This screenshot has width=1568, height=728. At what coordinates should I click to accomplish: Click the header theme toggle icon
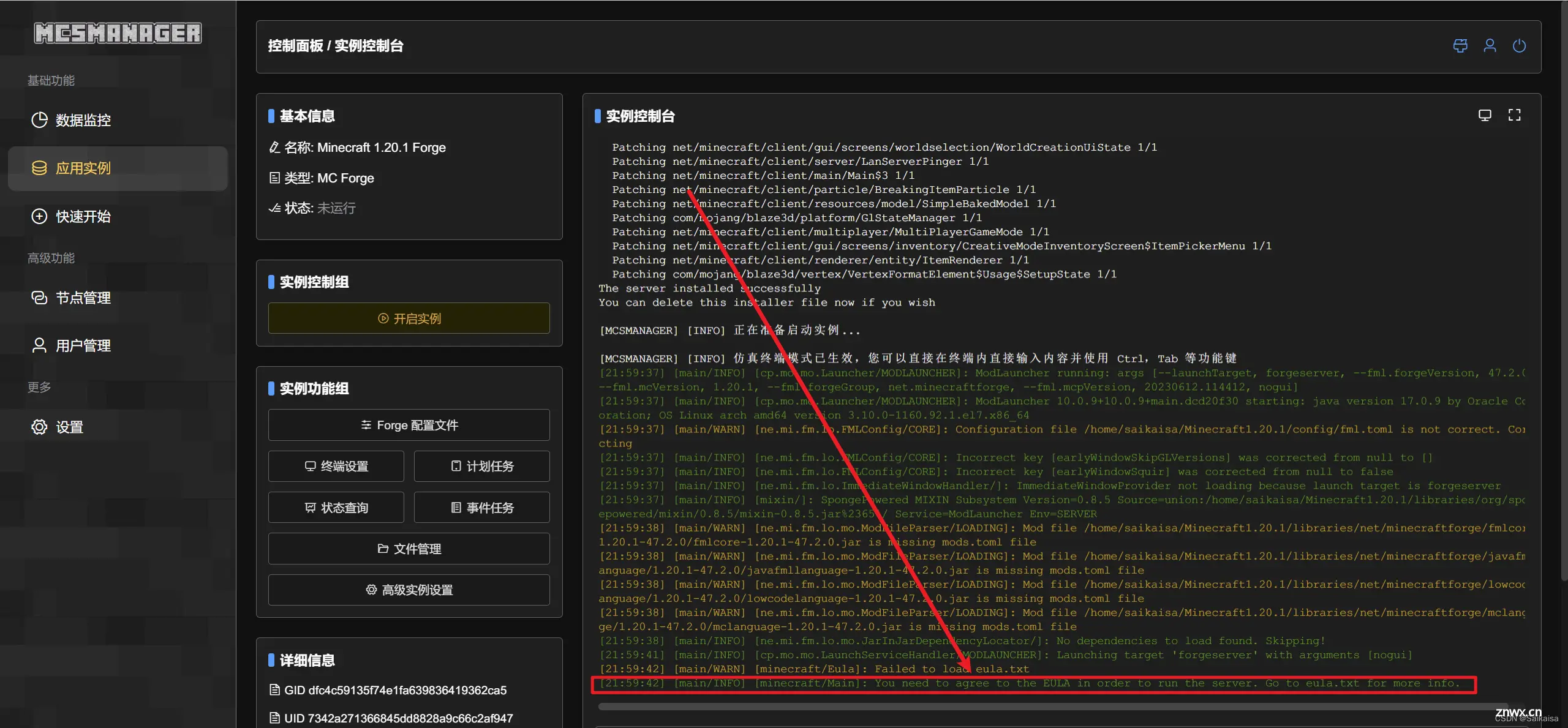[1460, 46]
